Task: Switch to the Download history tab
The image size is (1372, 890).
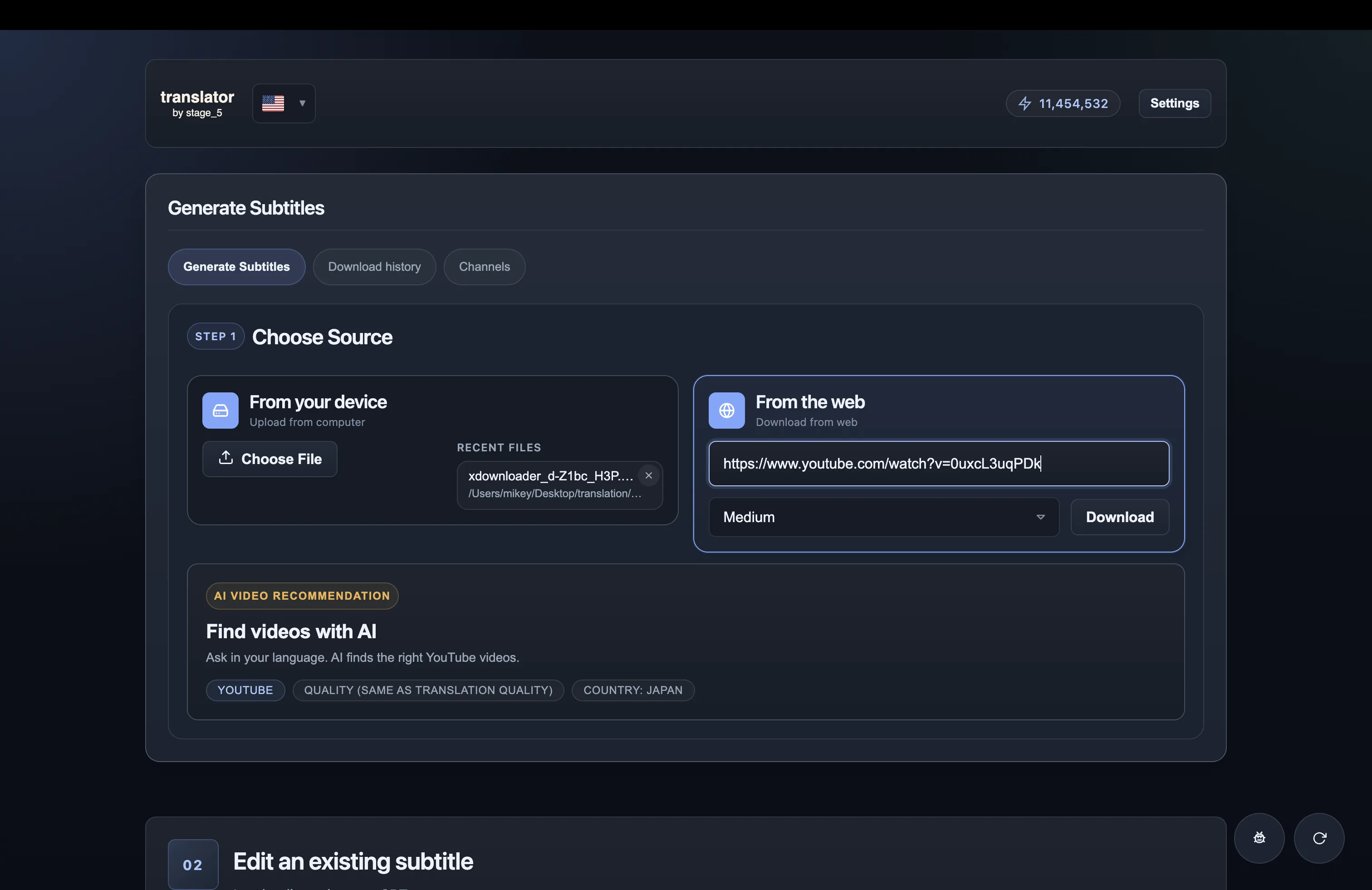Action: pos(374,266)
